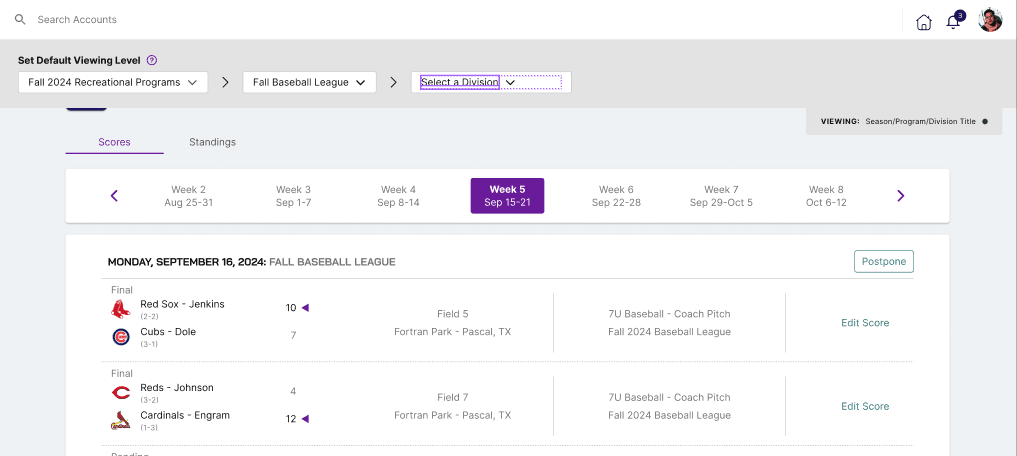The image size is (1017, 456).
Task: Click the Viewing Season/Program/Division Title badge
Action: 904,121
